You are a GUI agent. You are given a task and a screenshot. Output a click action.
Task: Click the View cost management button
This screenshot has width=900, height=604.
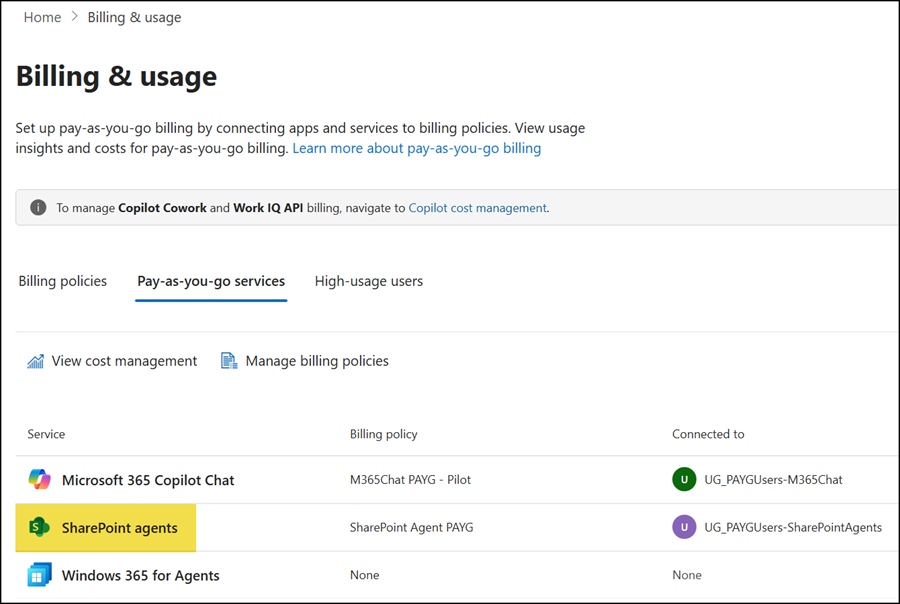[x=112, y=361]
